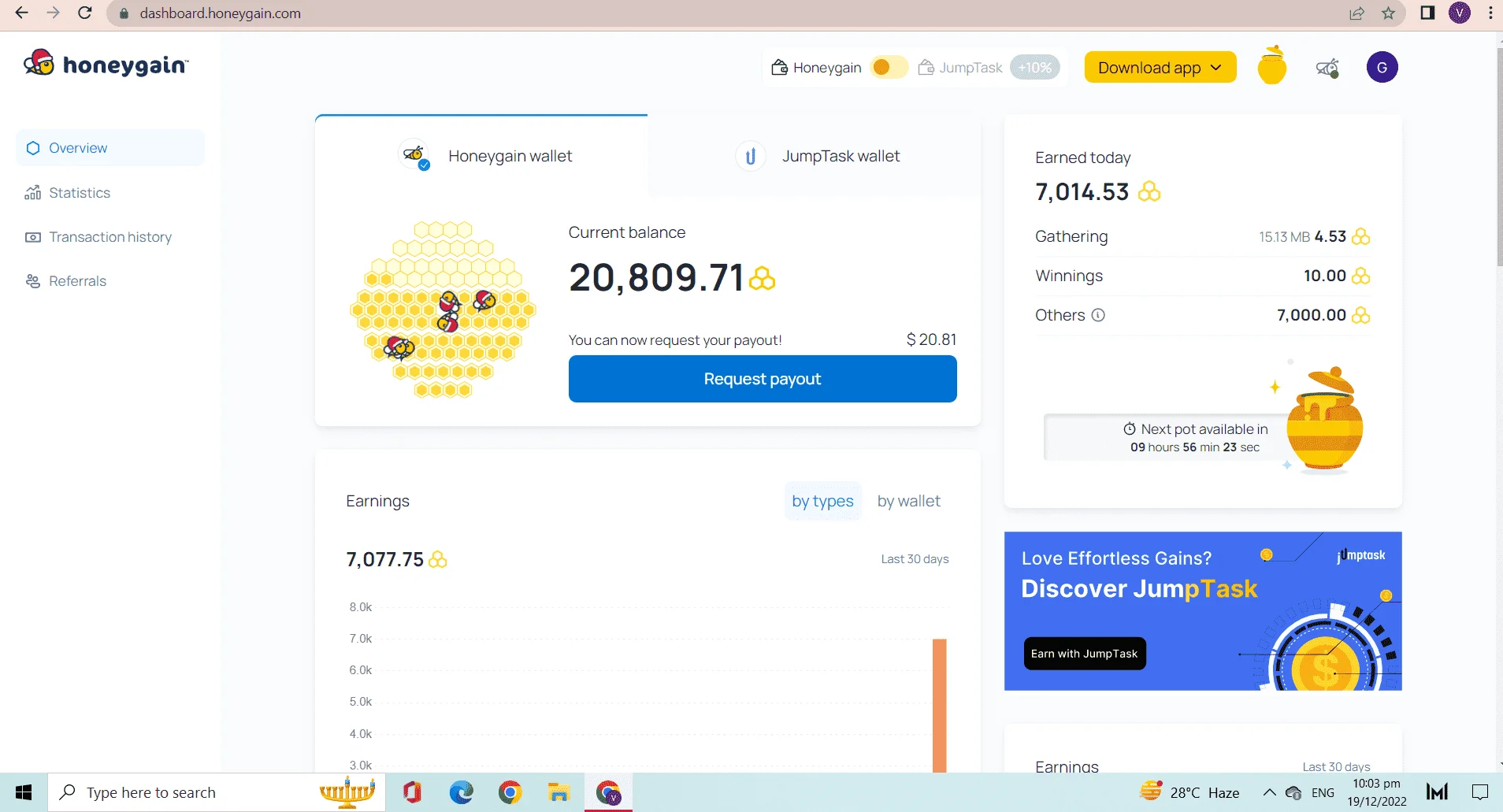The height and width of the screenshot is (812, 1503).
Task: Click the ENG language indicator
Action: point(1323,792)
